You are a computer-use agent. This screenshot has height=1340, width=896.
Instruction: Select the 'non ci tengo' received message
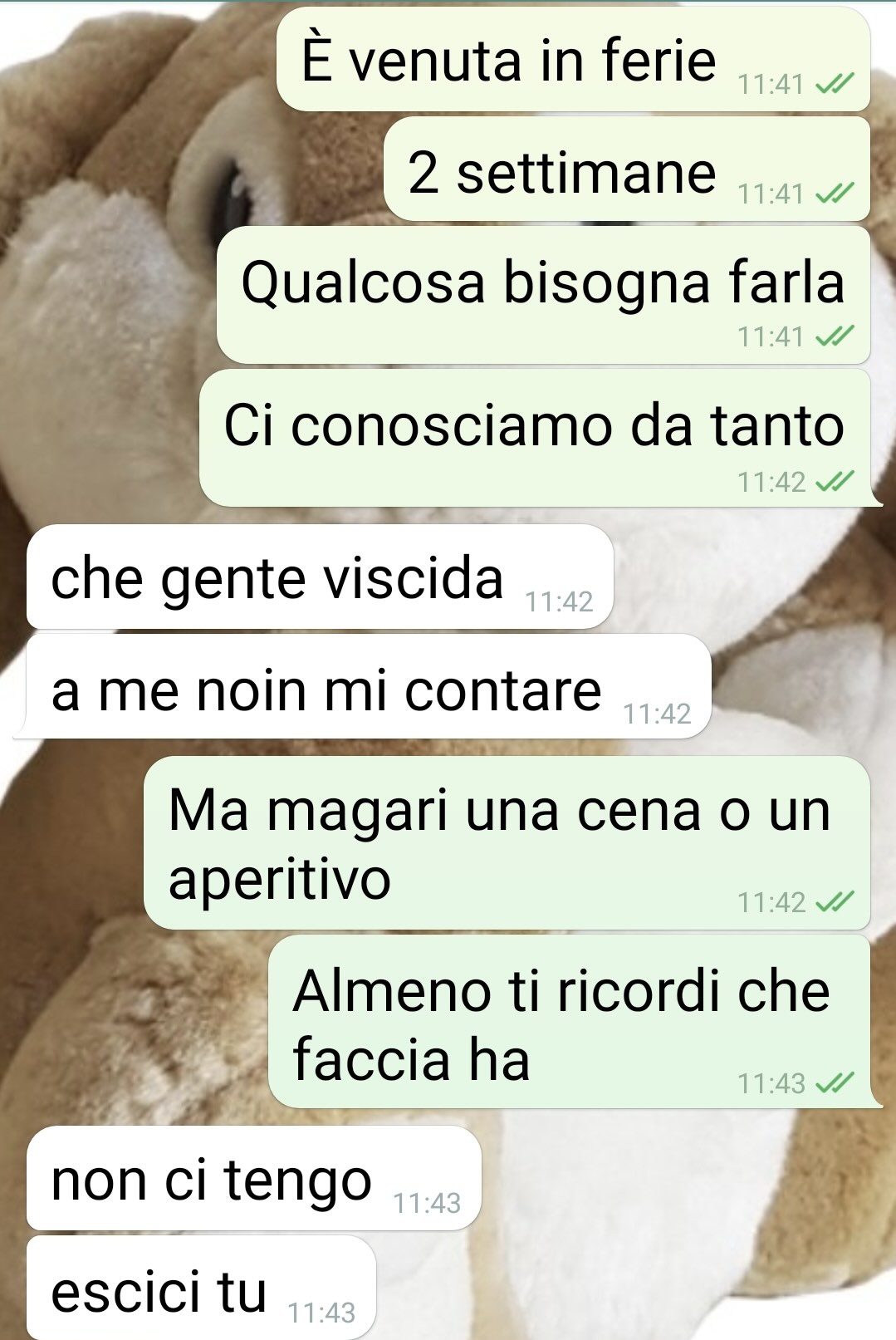[x=254, y=1178]
